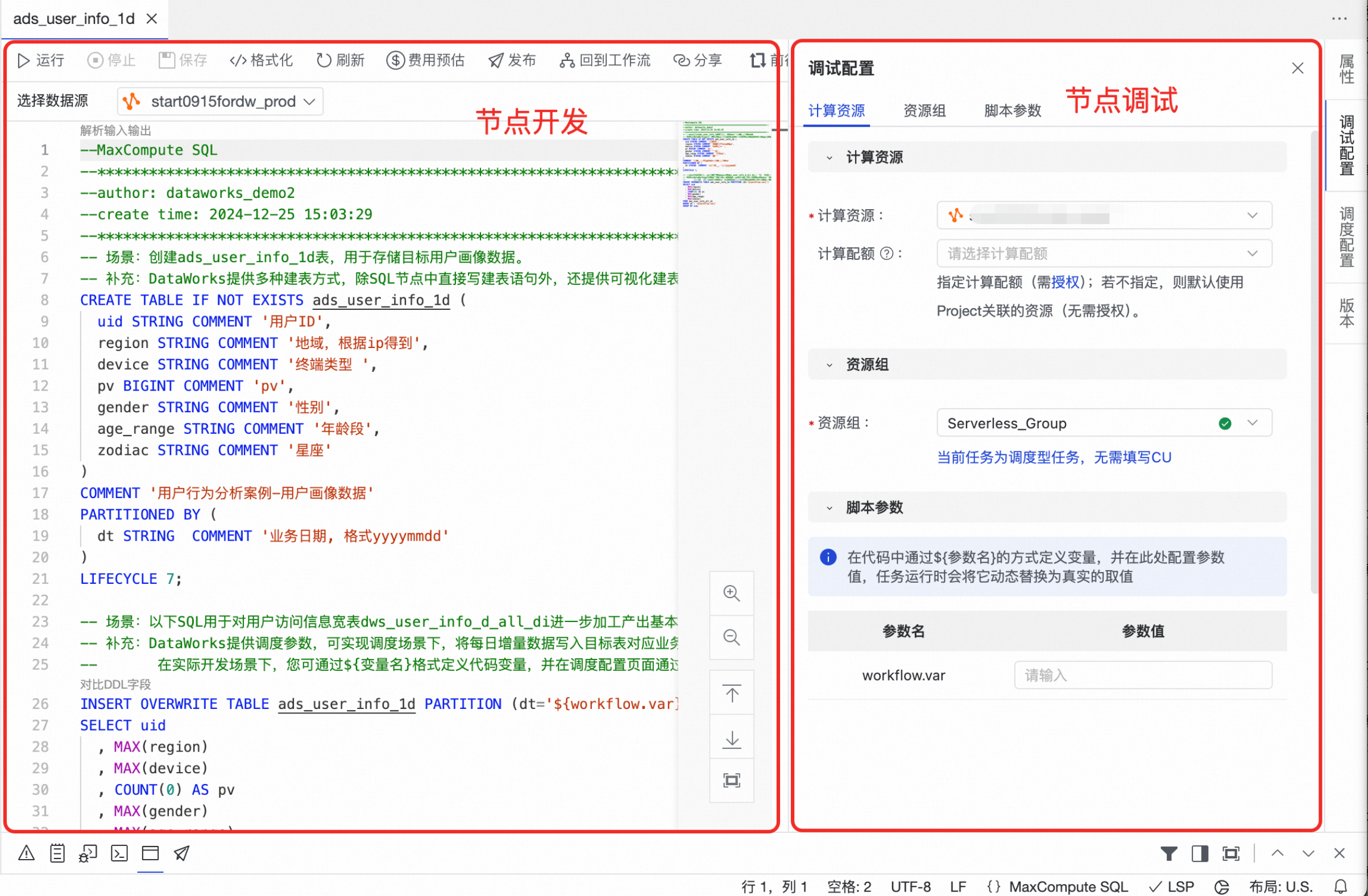Open the datasource start0915fordw_prod dropdown
1368x896 pixels.
221,102
